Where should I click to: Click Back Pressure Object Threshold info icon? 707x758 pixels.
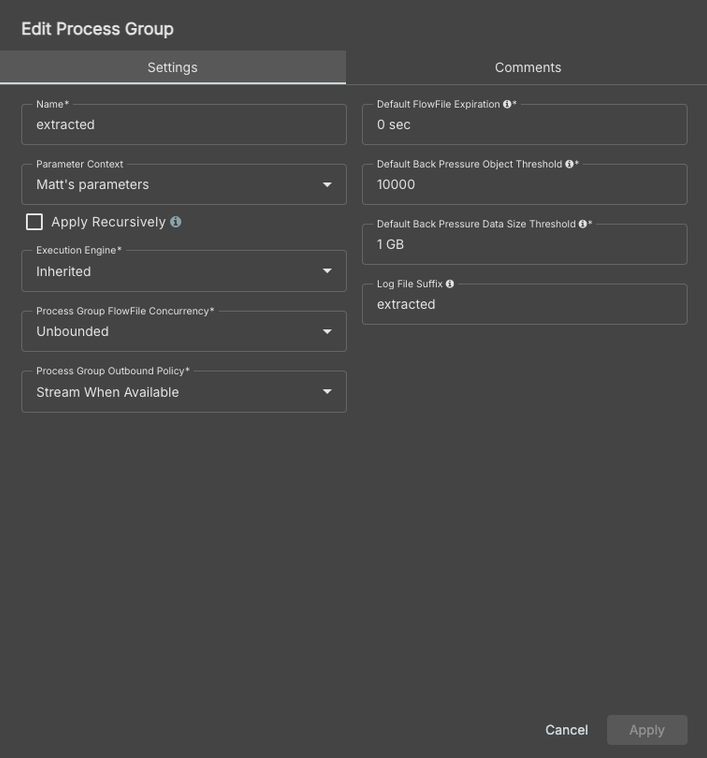coord(569,164)
